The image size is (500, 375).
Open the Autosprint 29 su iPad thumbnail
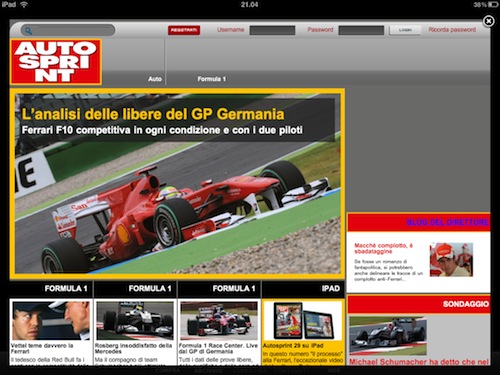303,321
